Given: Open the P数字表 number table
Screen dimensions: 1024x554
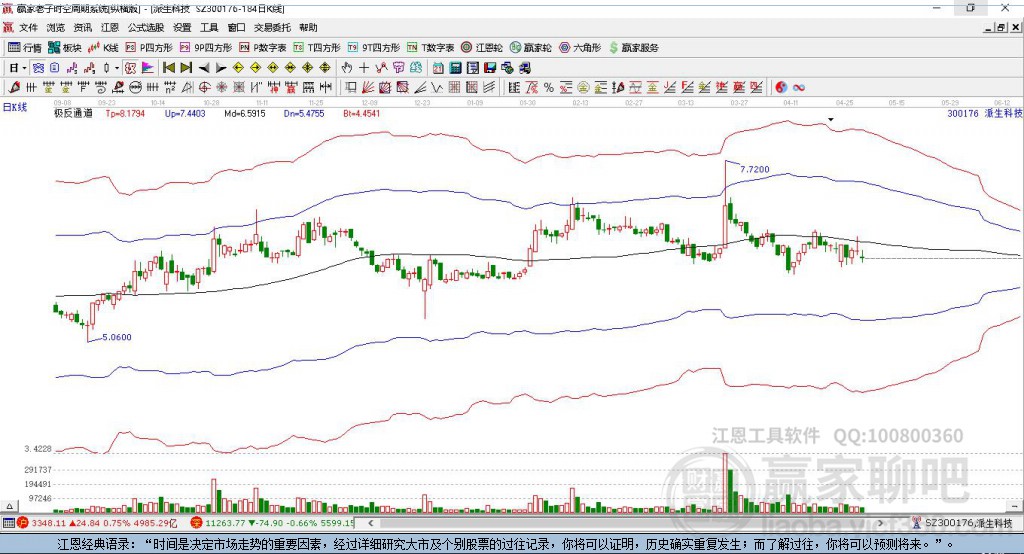Looking at the screenshot, I should pyautogui.click(x=263, y=48).
